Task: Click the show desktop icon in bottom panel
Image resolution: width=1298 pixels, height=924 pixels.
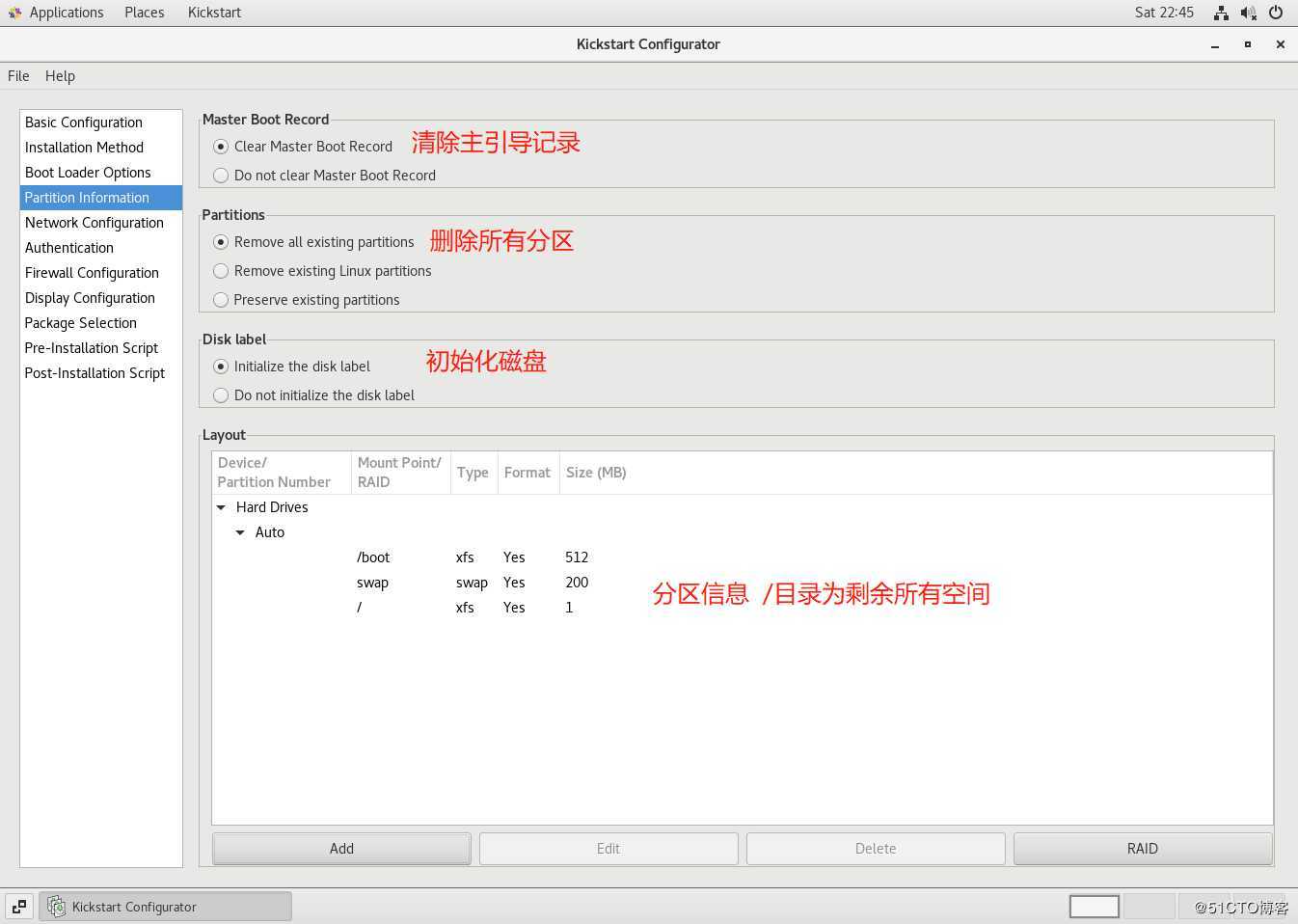Action: tap(19, 907)
